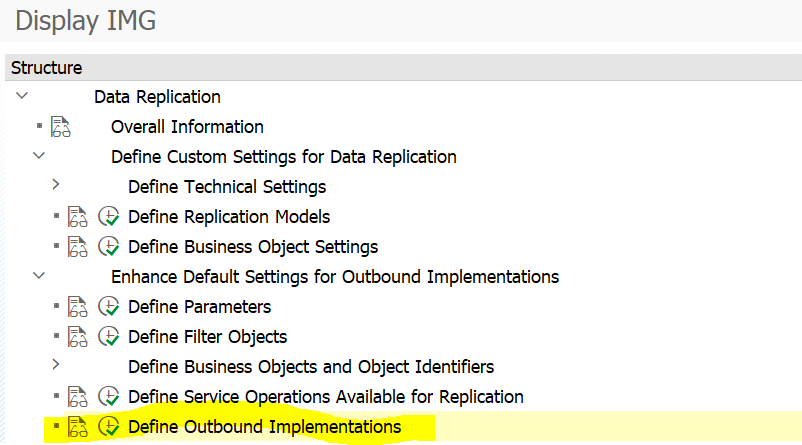Execute IMG activity Define Business Object Settings

(109, 247)
